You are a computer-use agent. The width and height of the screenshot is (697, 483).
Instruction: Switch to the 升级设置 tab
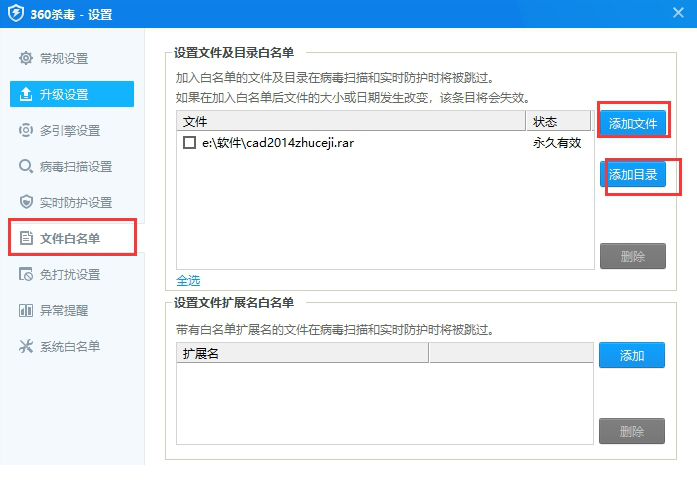72,94
